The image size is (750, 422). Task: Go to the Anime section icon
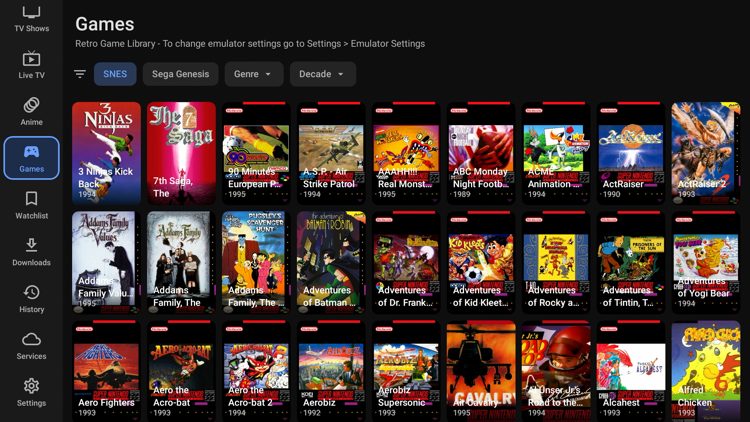tap(31, 105)
